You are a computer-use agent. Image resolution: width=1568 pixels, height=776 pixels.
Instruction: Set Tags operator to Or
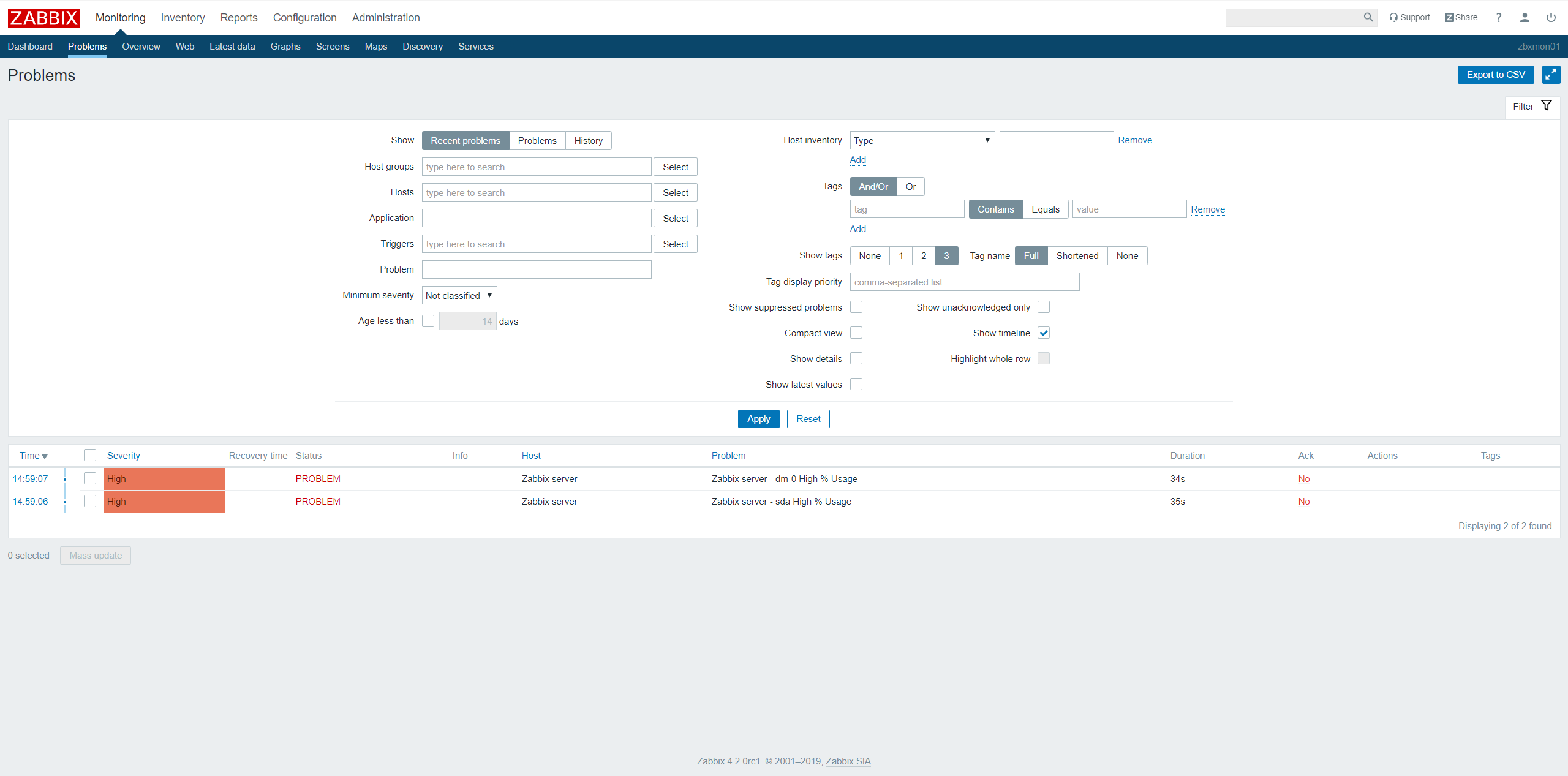pyautogui.click(x=911, y=187)
